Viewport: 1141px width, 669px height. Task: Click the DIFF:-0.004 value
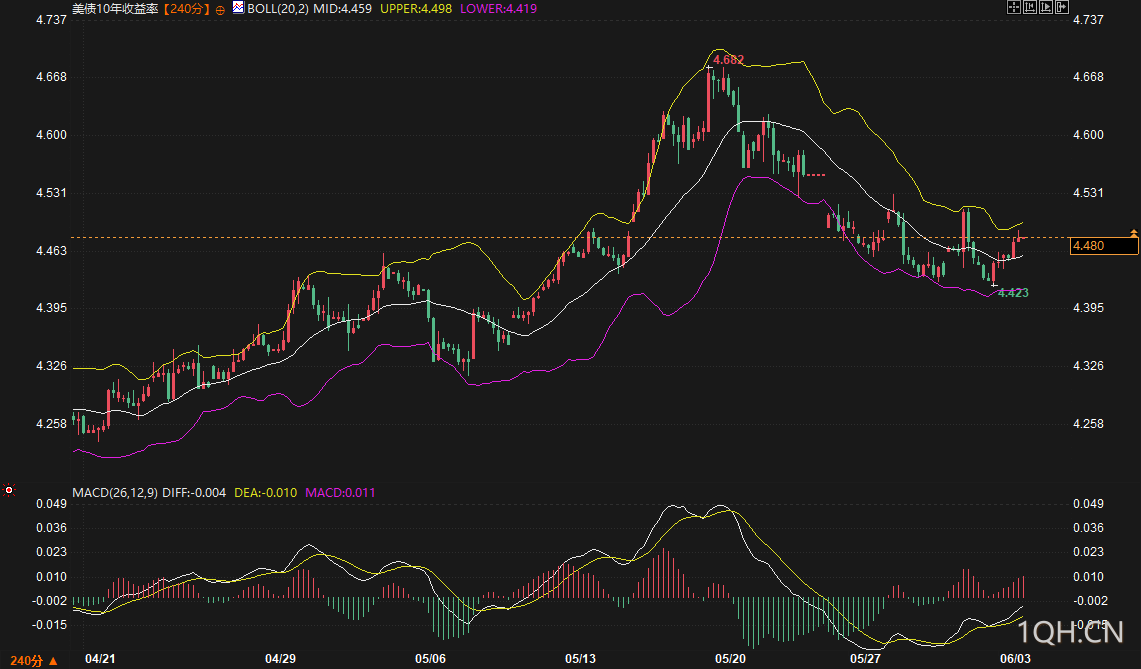pyautogui.click(x=194, y=493)
